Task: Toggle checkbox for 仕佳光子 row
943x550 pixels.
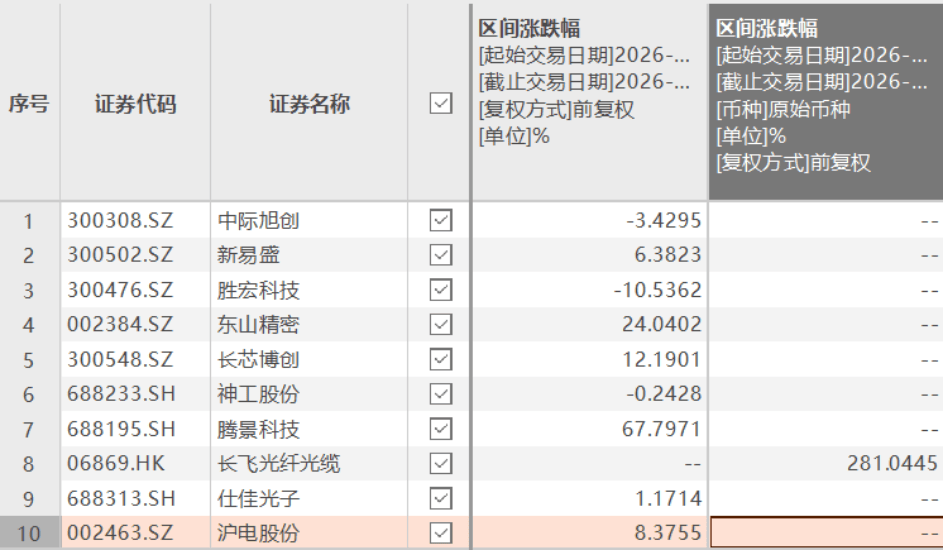Action: pos(440,498)
